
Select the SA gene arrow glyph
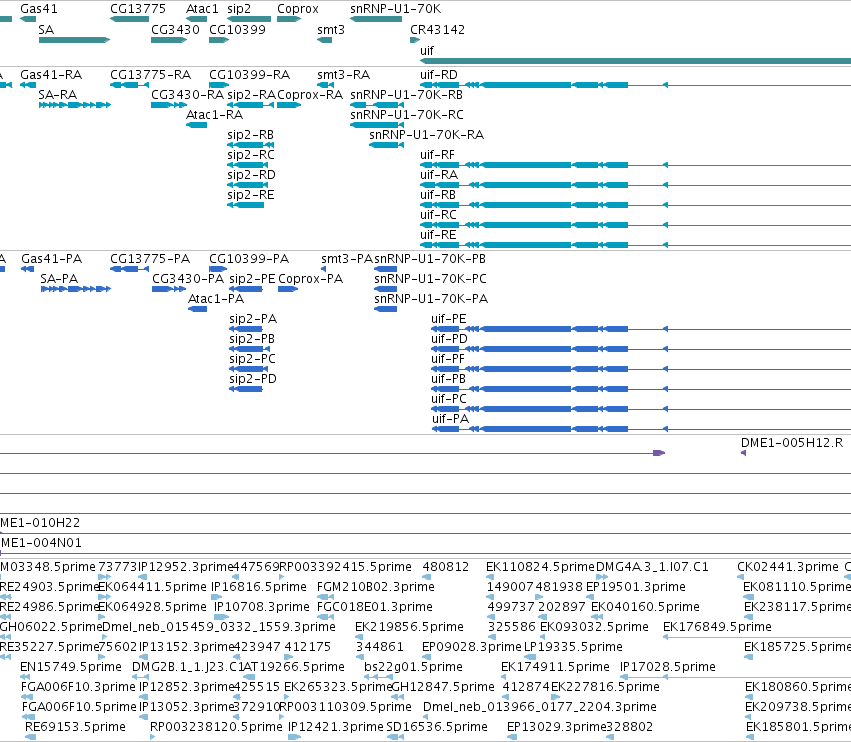click(74, 40)
